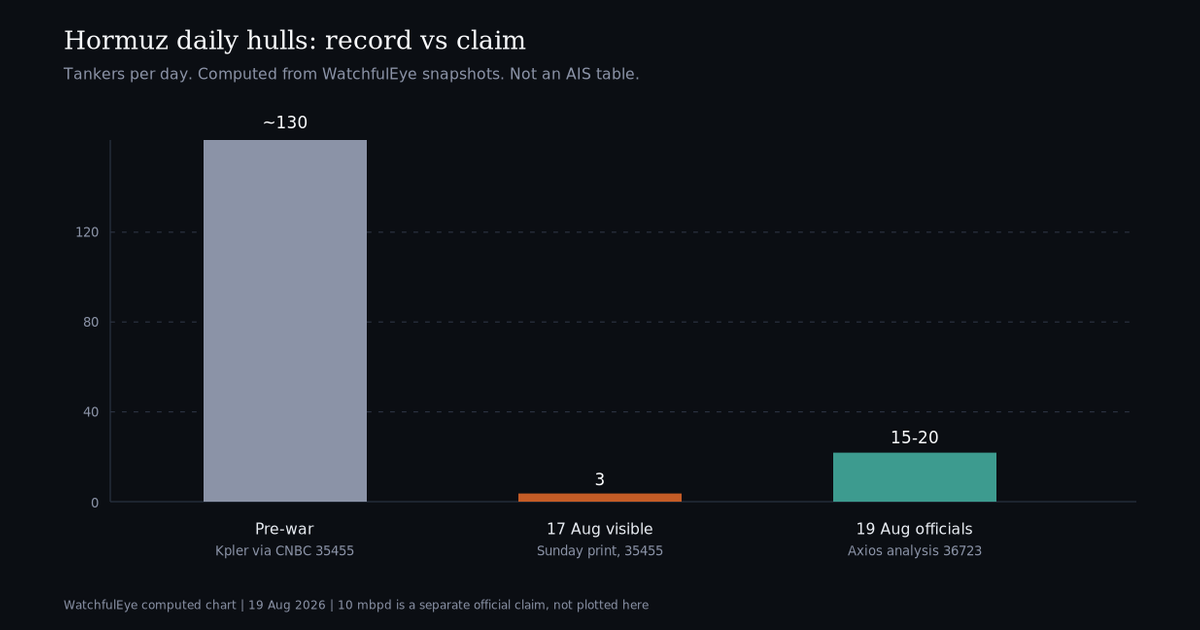Click Sunday print, 35455 source text
Screen dimensions: 1200x630
600,551
